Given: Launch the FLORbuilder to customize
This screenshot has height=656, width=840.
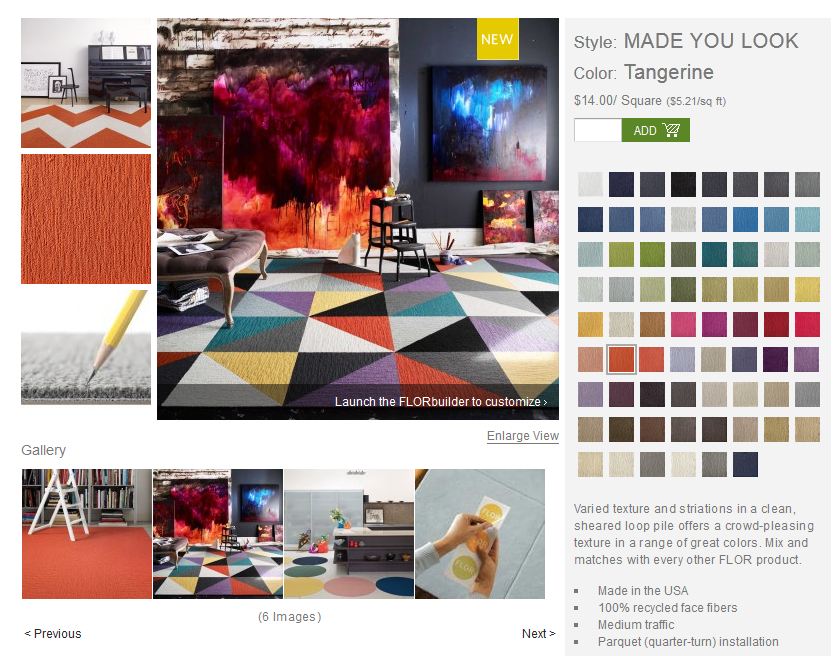Looking at the screenshot, I should tap(440, 402).
